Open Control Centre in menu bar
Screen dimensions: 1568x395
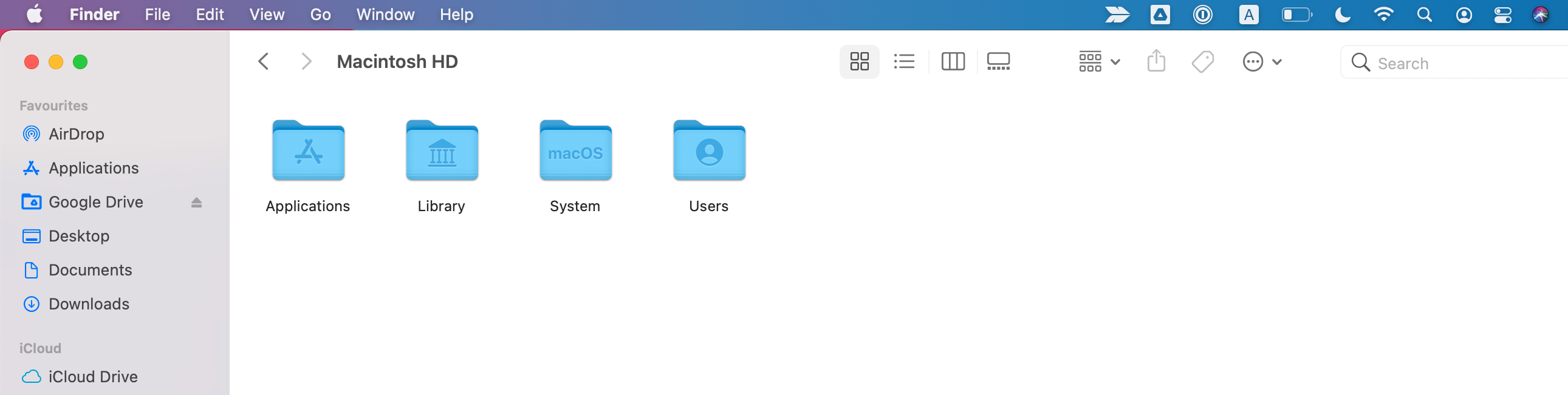pyautogui.click(x=1502, y=15)
